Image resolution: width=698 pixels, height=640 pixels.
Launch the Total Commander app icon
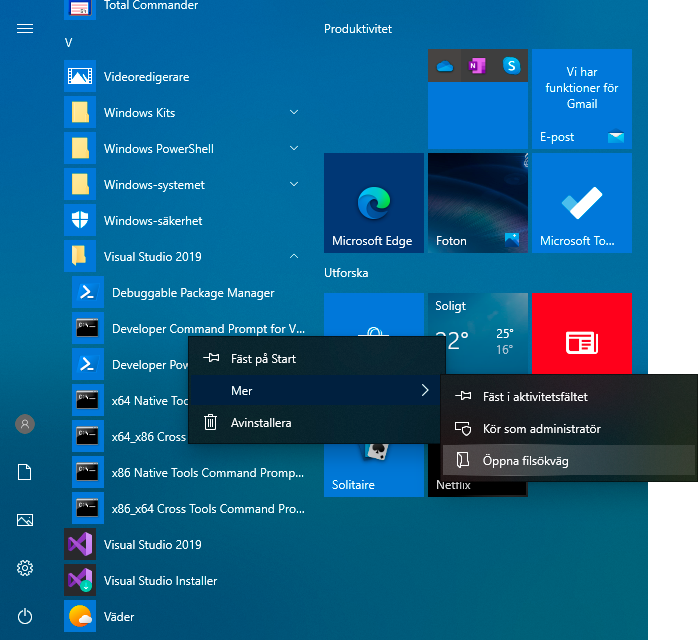tap(80, 8)
